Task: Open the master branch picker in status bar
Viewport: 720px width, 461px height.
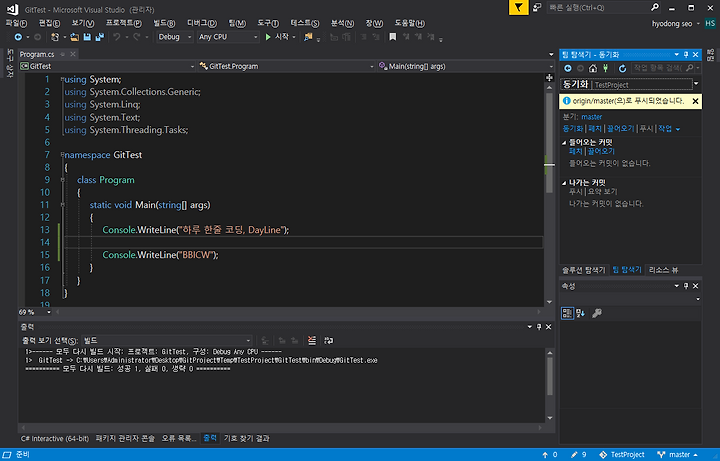Action: (x=677, y=455)
